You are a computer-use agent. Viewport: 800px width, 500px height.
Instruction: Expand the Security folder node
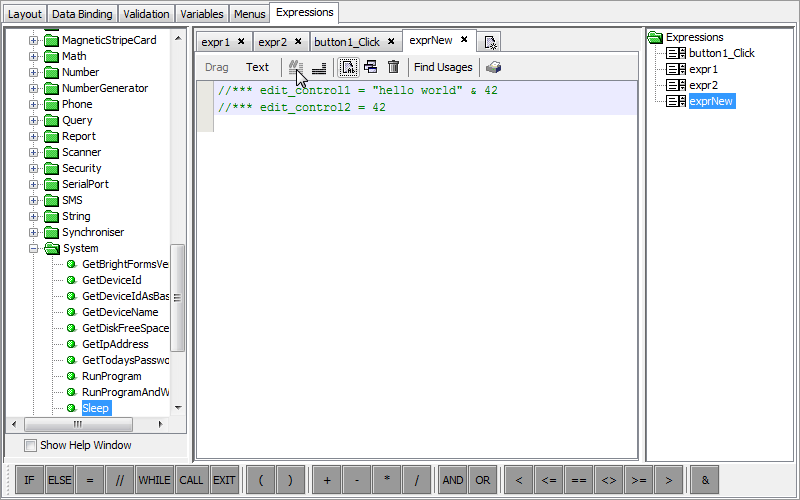33,168
